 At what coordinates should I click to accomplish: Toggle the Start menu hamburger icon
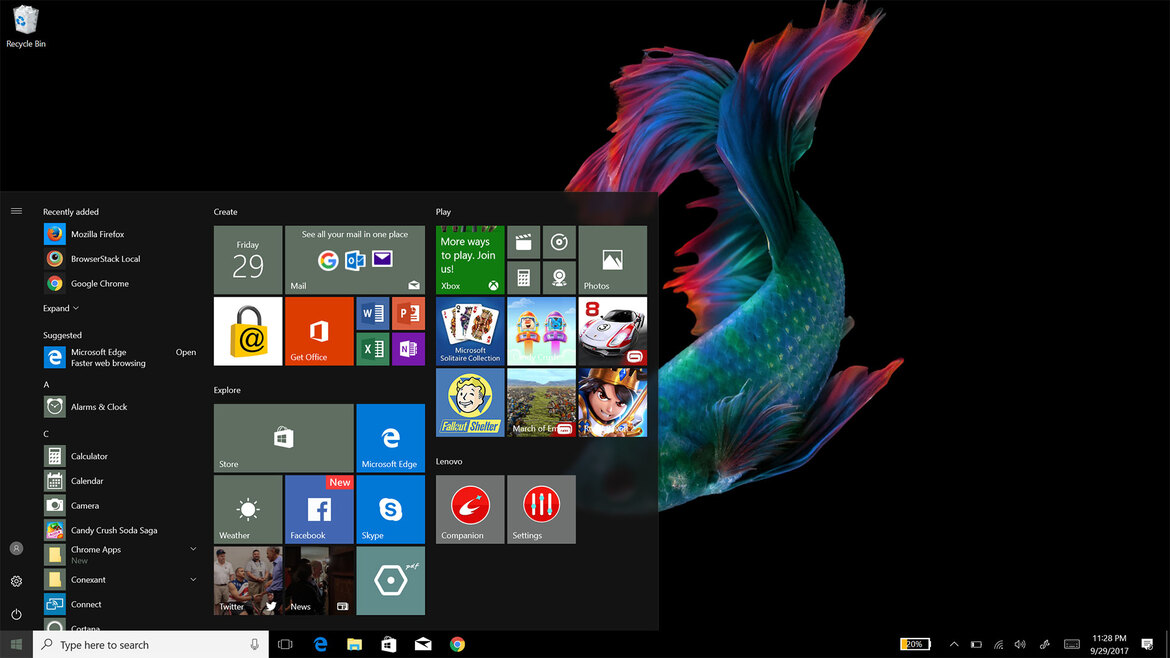click(16, 211)
